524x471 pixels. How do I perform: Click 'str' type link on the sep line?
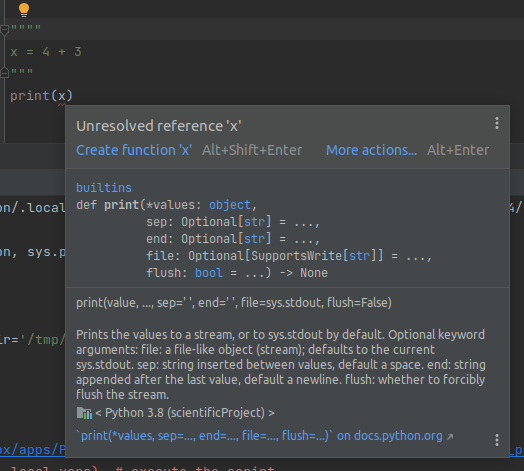coord(255,222)
